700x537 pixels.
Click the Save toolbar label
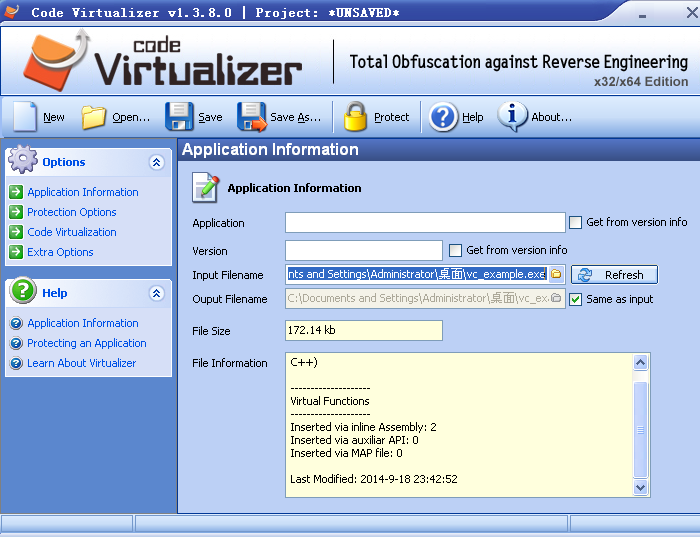click(x=210, y=117)
